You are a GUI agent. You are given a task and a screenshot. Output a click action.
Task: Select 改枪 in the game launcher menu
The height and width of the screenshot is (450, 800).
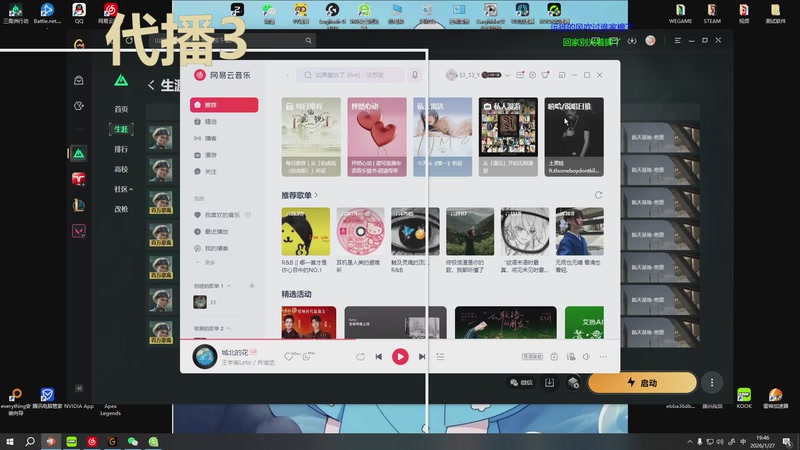(x=121, y=209)
